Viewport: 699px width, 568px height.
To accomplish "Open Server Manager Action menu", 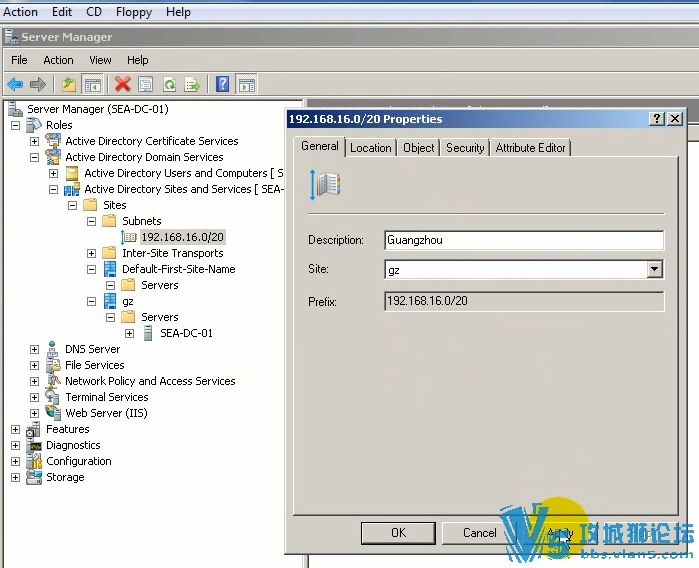I will click(58, 60).
